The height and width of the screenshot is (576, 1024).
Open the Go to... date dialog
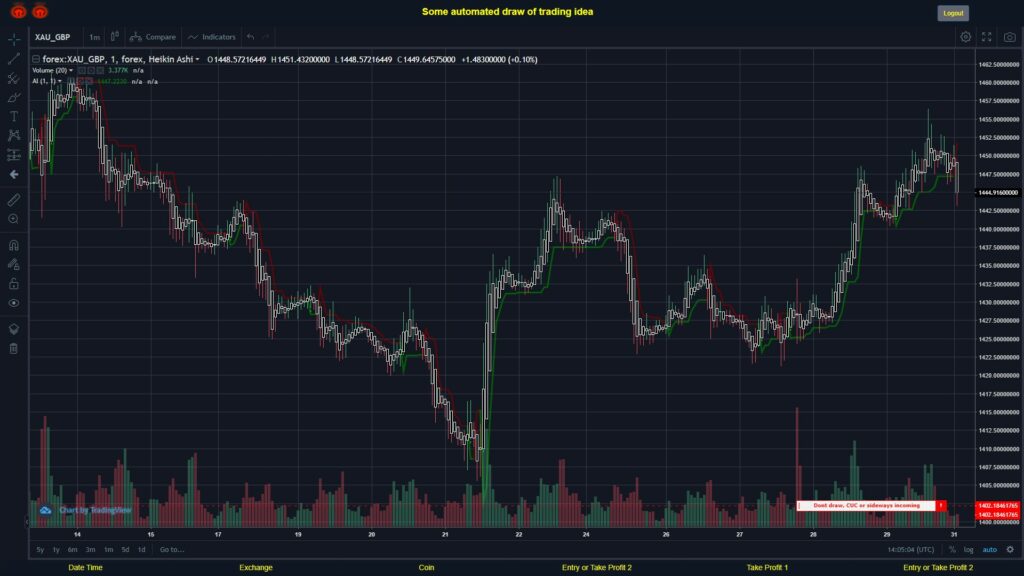(172, 550)
